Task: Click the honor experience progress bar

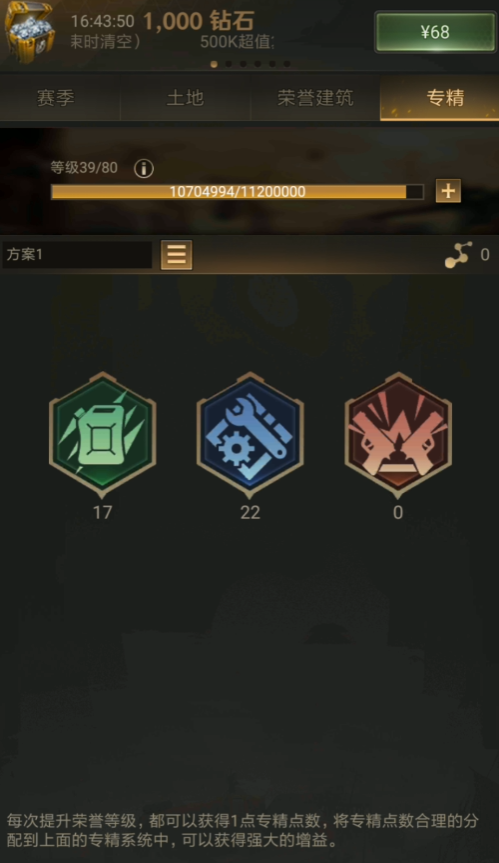Action: [x=237, y=192]
